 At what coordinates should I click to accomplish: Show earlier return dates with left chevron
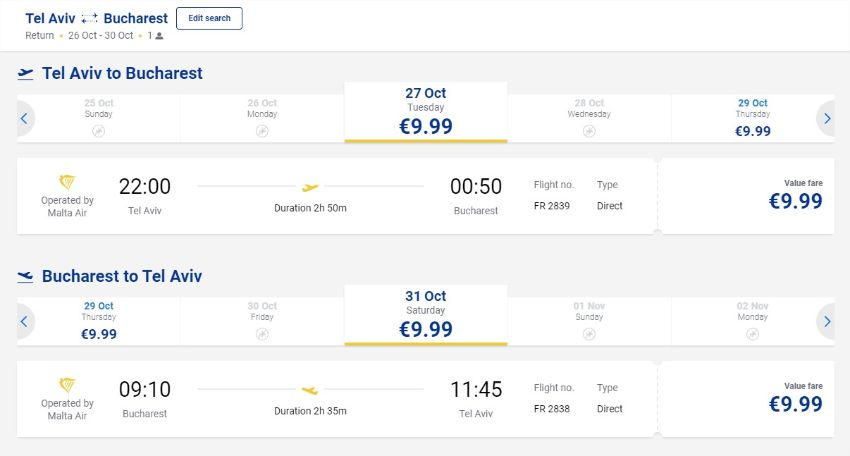24,322
